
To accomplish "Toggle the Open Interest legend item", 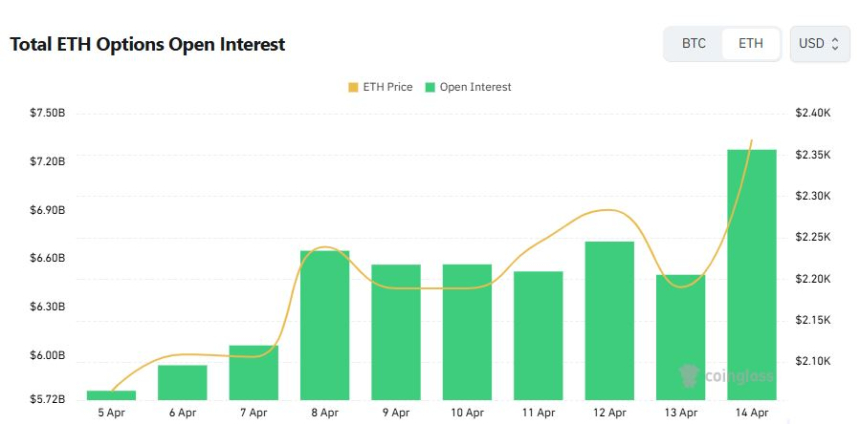I will 468,87.
